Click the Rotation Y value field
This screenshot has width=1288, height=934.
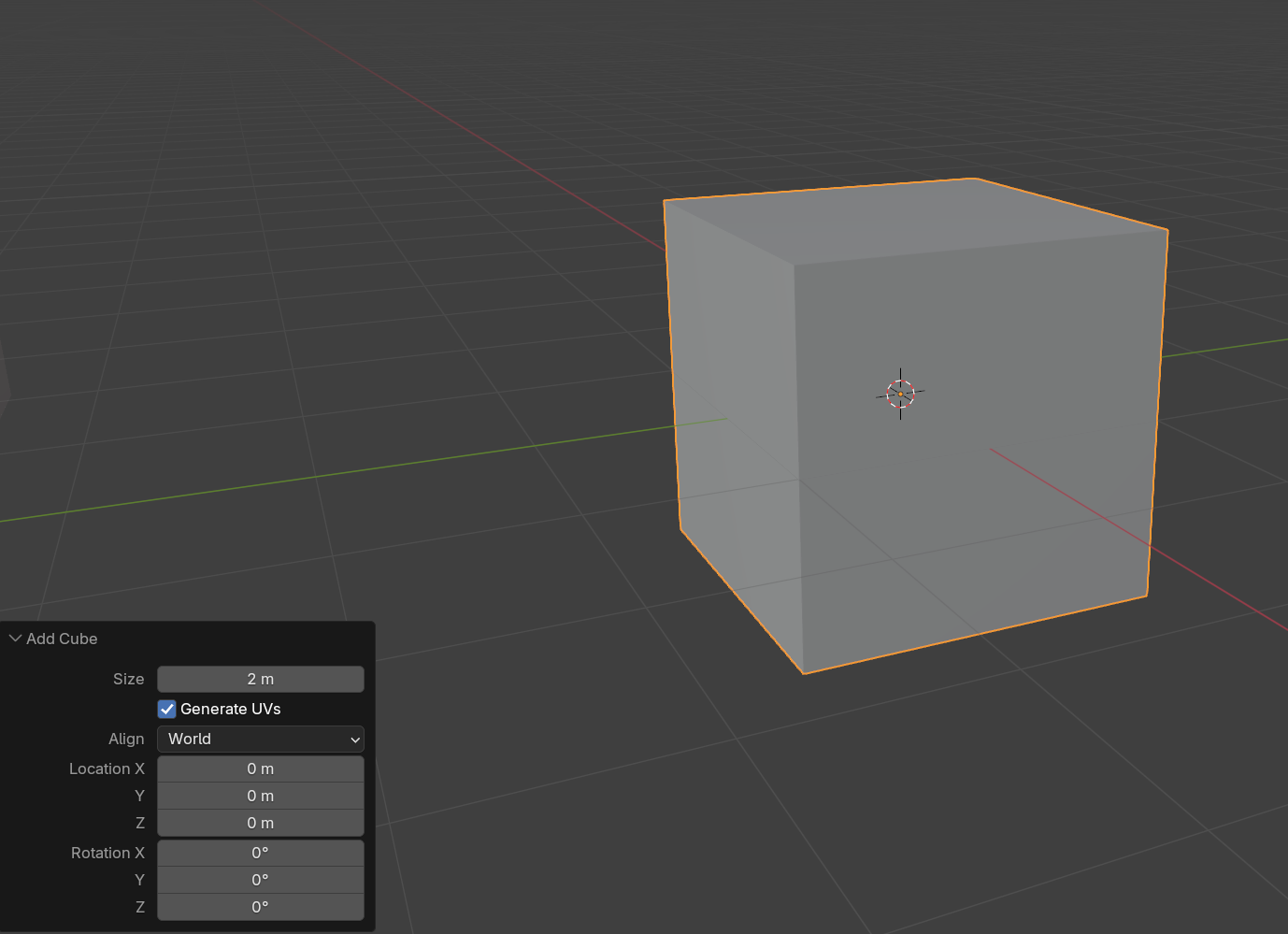point(261,880)
